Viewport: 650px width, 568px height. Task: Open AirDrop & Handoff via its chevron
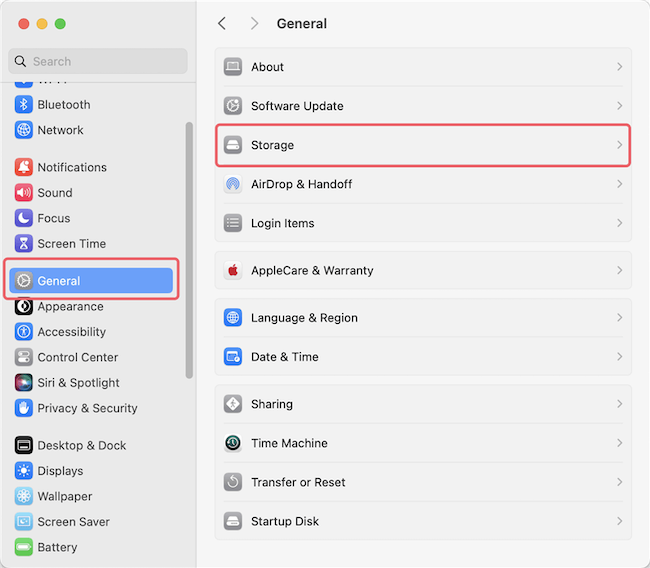(619, 184)
